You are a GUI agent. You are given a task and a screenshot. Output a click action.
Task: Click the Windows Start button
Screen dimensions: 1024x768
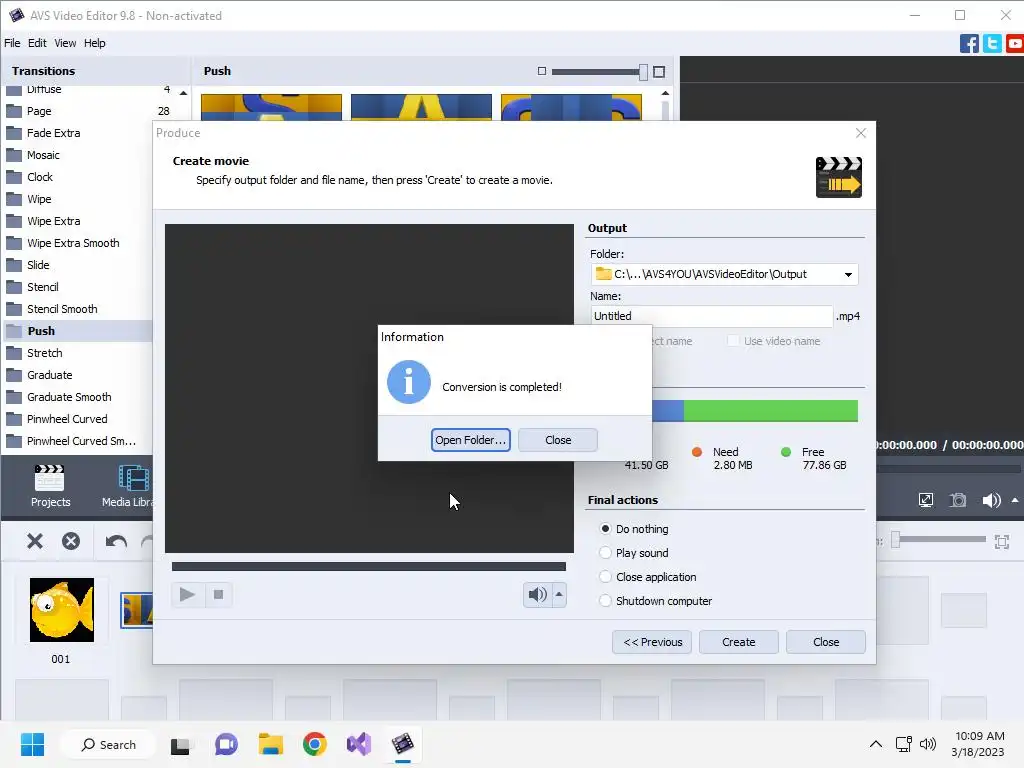(32, 744)
